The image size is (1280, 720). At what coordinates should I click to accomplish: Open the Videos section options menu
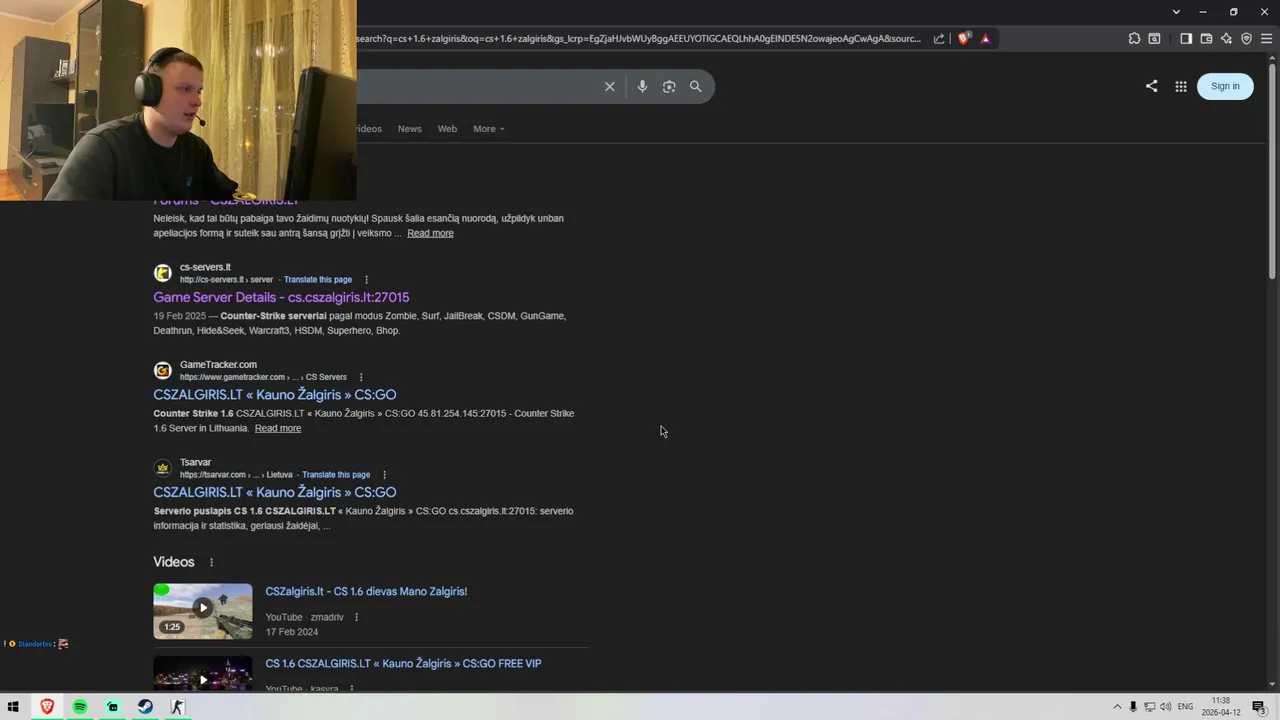click(x=211, y=562)
